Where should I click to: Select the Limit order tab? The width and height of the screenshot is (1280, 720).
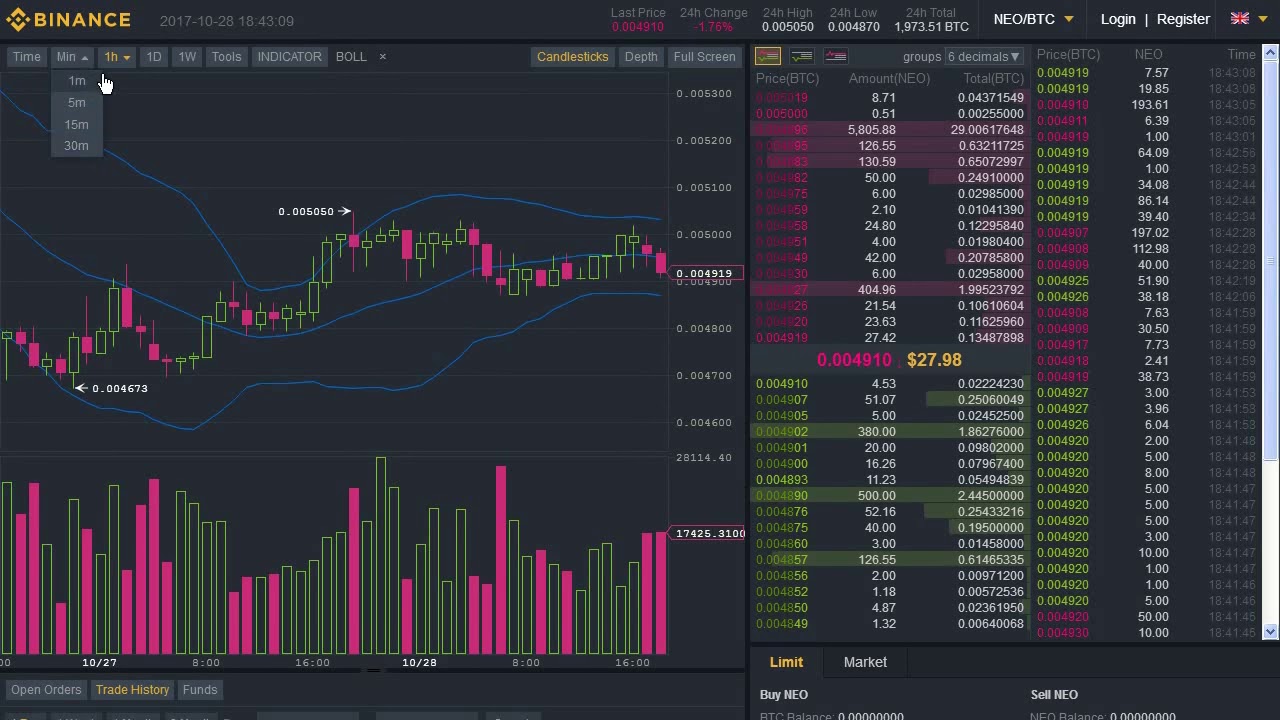tap(786, 662)
